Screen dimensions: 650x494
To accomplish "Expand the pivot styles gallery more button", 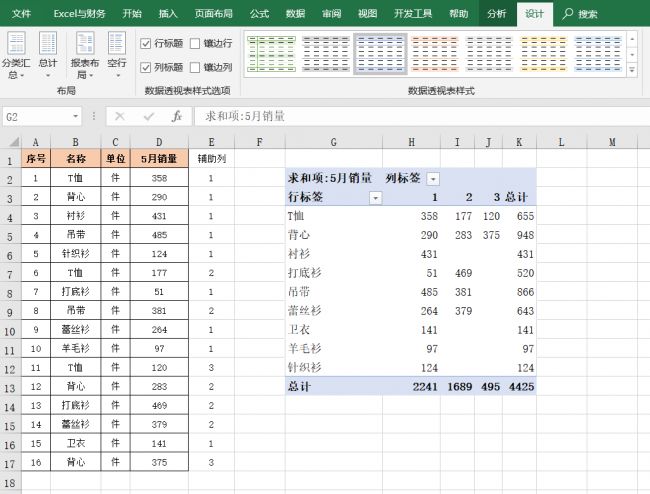I will (632, 70).
